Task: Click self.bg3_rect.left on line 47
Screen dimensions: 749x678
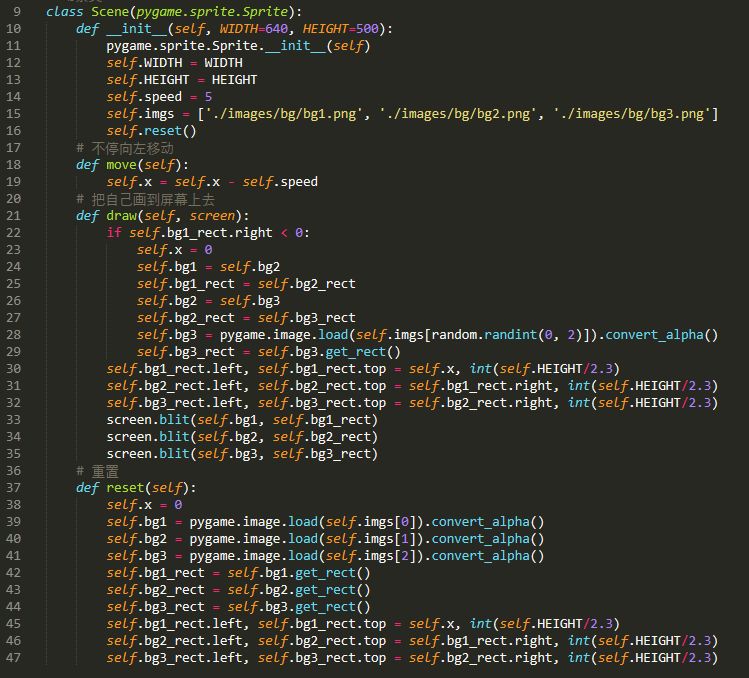Action: (174, 658)
